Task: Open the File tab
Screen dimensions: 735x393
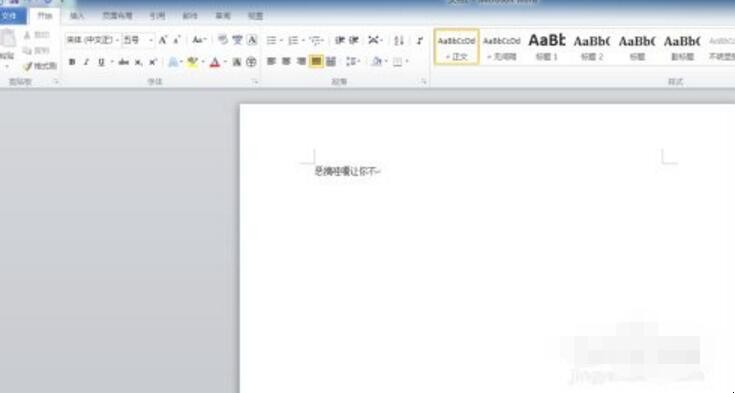Action: (x=11, y=16)
